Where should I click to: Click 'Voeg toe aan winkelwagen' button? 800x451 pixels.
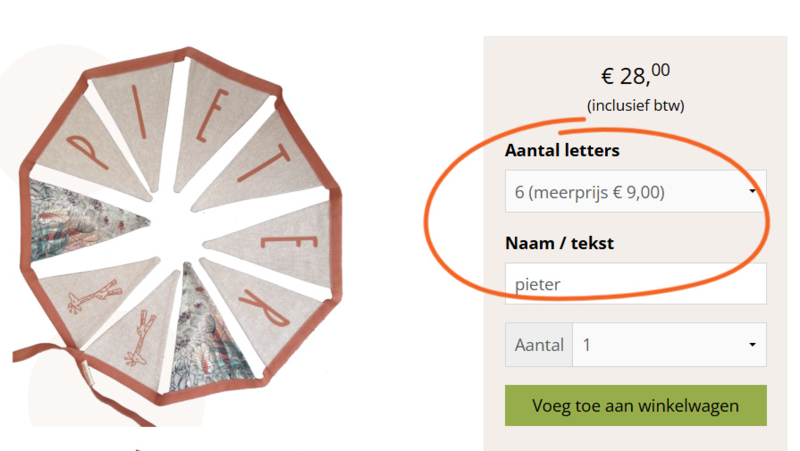pyautogui.click(x=636, y=406)
